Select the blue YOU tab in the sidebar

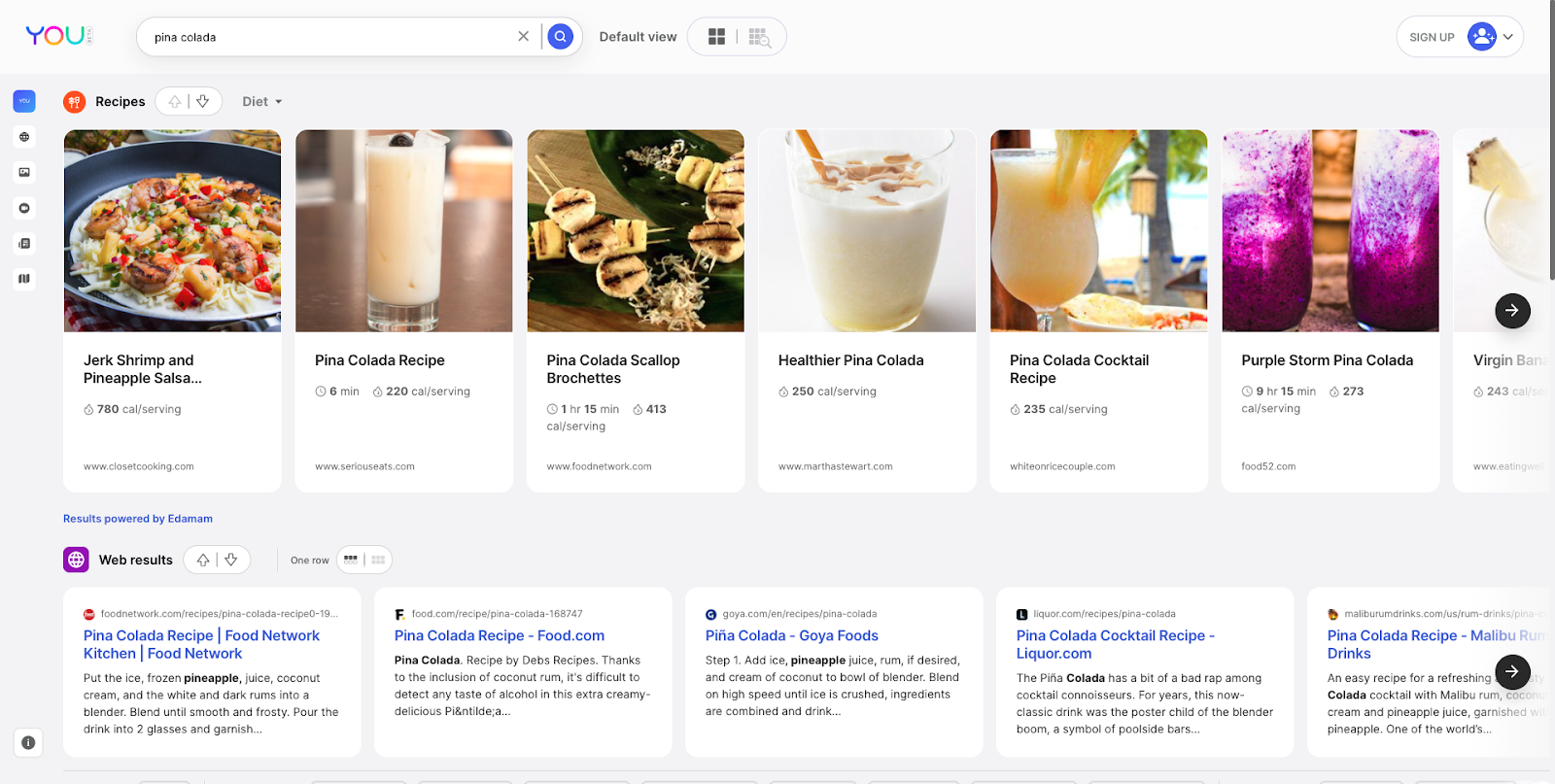click(x=24, y=101)
